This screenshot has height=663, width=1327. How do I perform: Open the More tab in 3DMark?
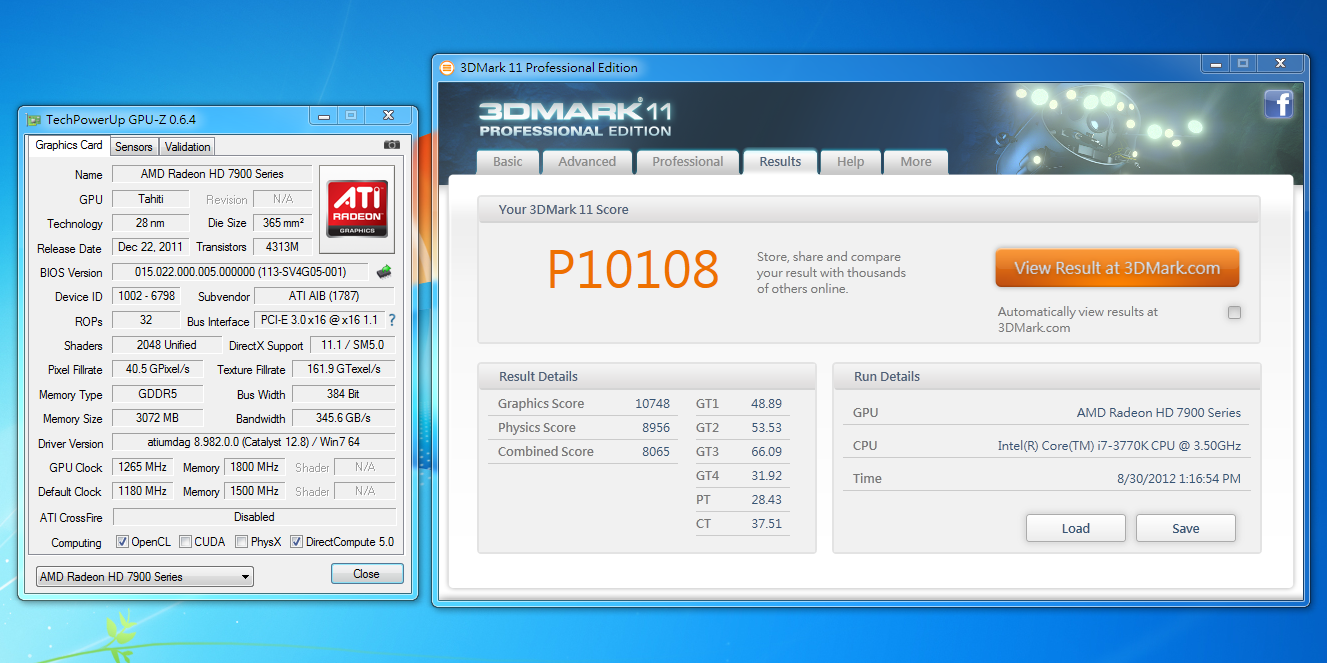[x=916, y=162]
